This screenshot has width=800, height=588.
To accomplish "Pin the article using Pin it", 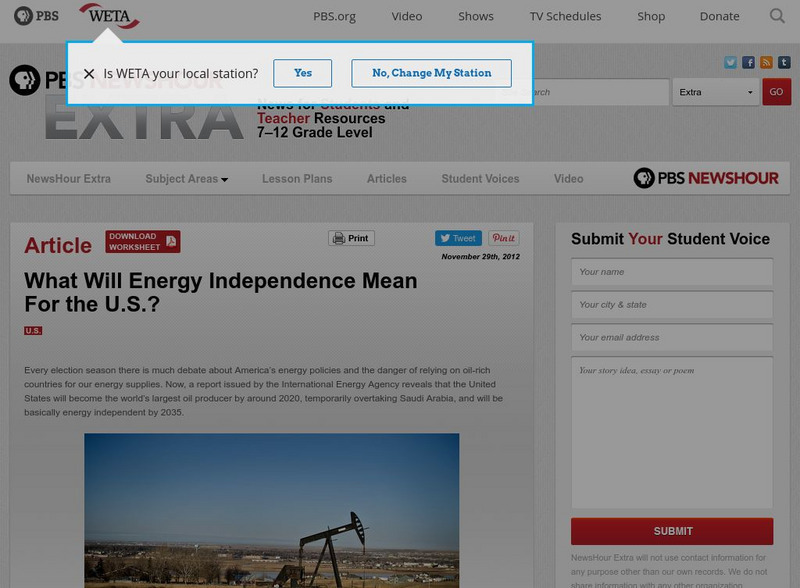I will 503,238.
